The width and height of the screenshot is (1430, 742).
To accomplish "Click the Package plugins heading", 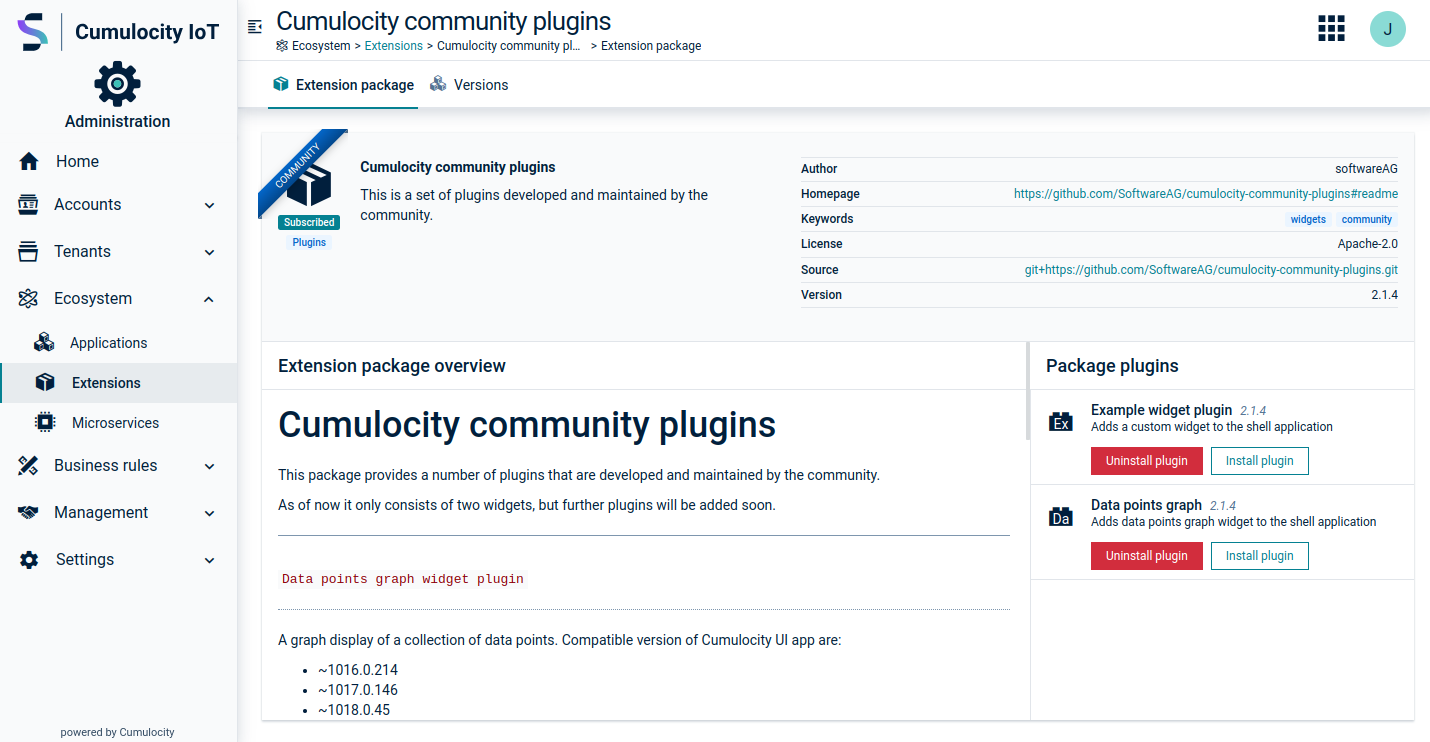I will 1112,366.
